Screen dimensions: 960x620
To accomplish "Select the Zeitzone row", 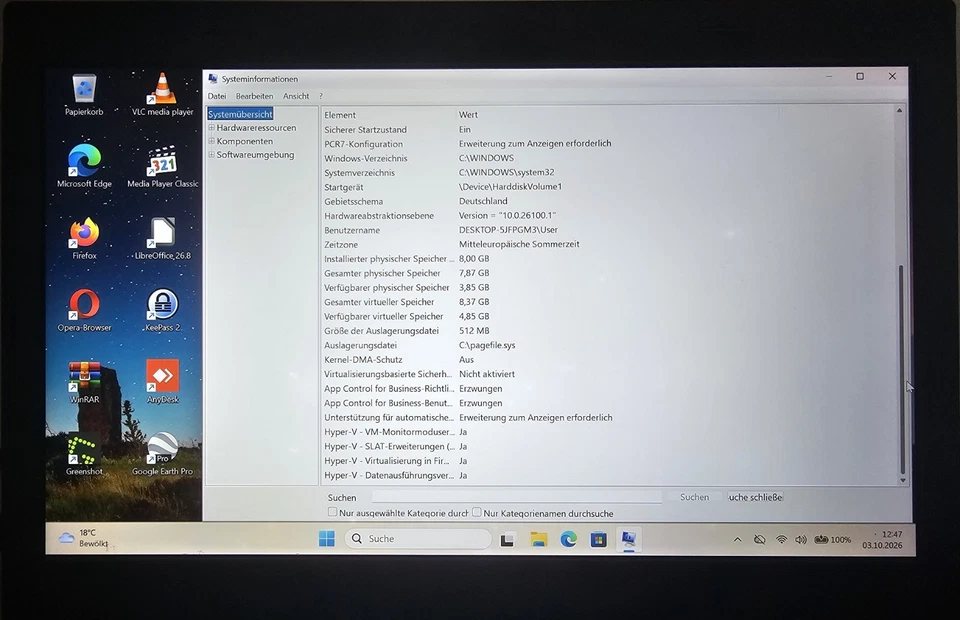I will coord(607,244).
